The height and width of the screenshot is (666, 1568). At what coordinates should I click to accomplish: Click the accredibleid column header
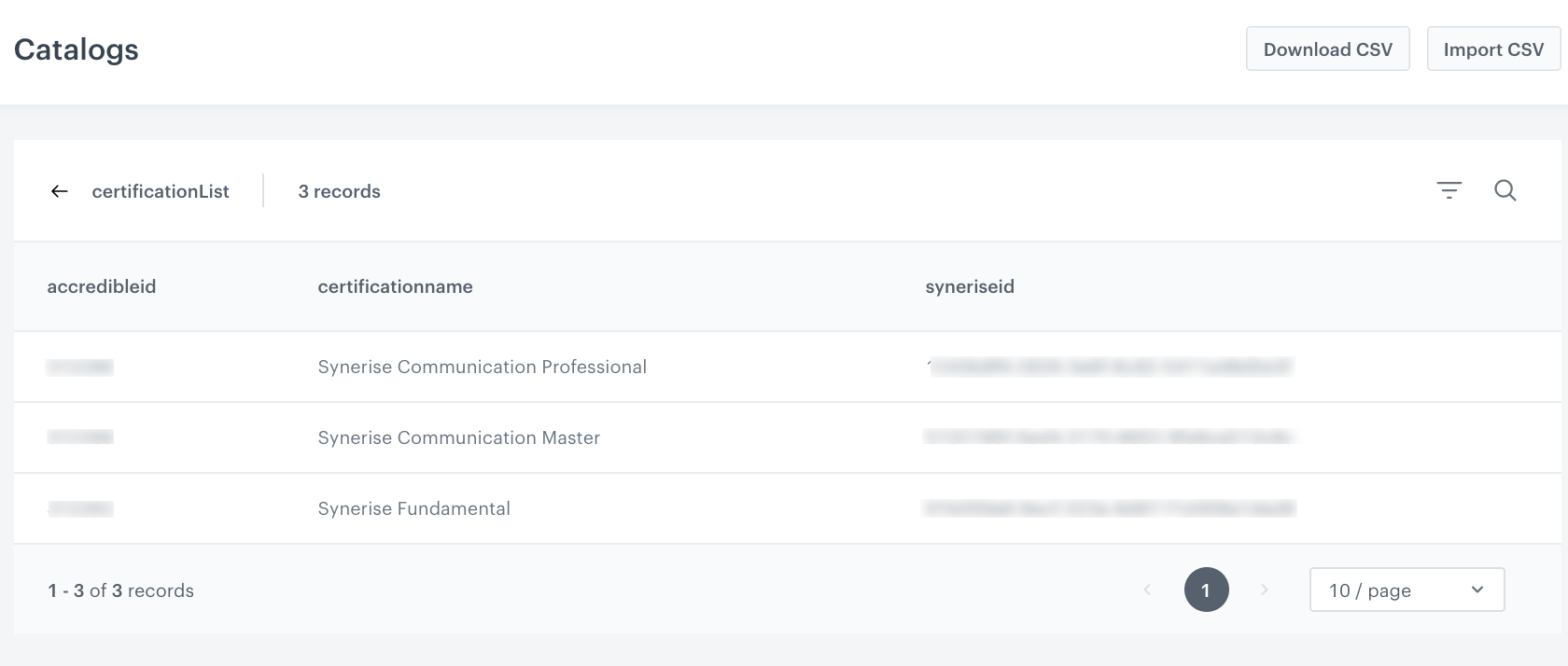point(102,286)
